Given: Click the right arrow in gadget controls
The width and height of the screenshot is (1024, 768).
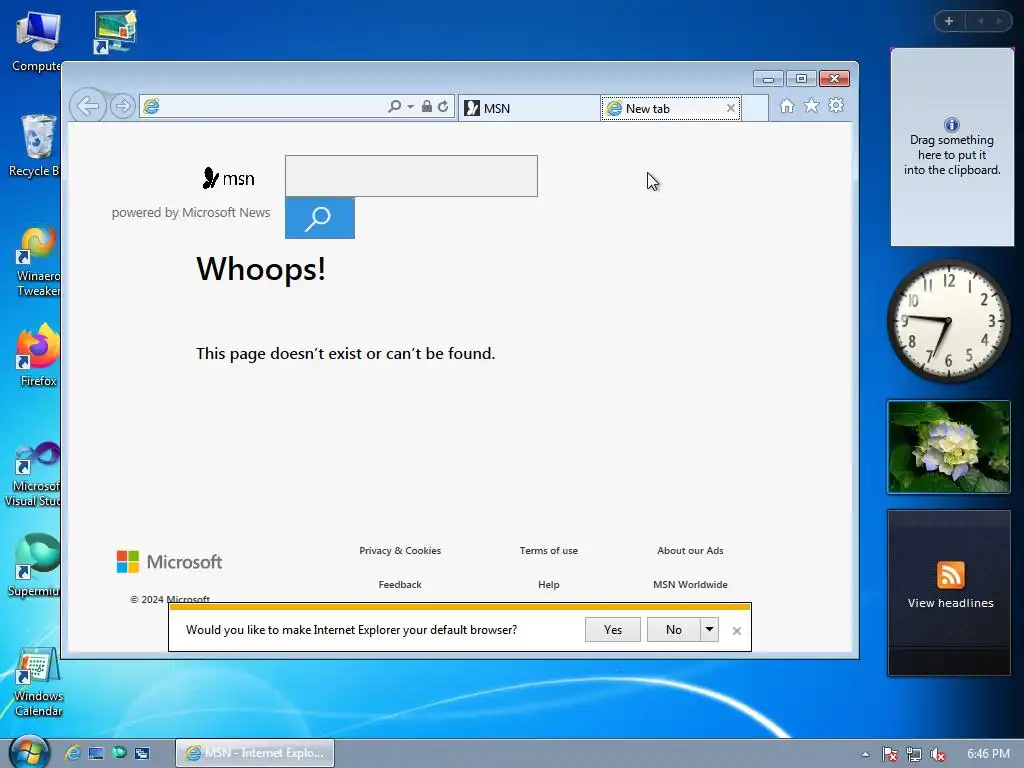Looking at the screenshot, I should pyautogui.click(x=999, y=21).
